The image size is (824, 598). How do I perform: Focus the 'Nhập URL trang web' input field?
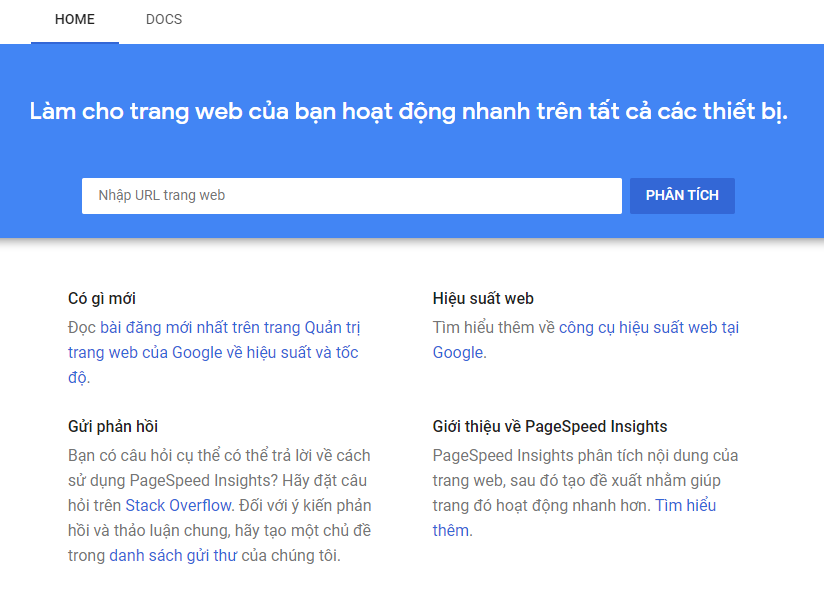(351, 196)
